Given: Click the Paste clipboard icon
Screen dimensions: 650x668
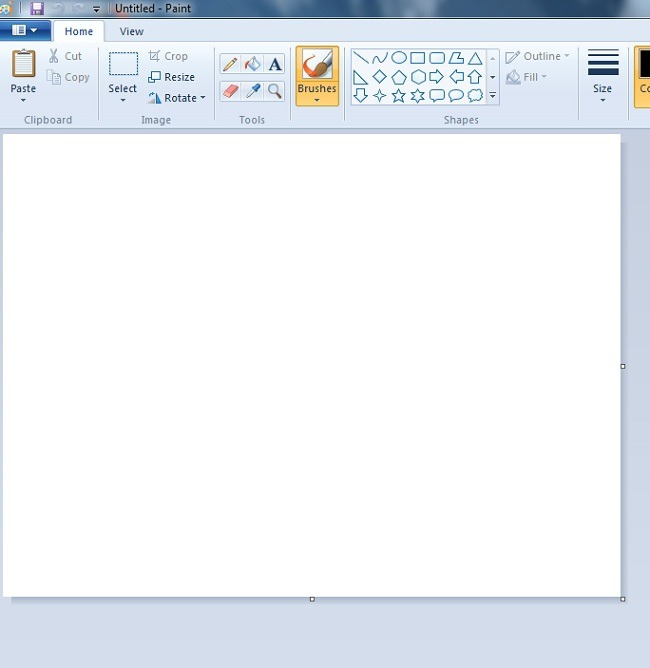Looking at the screenshot, I should click(x=23, y=63).
